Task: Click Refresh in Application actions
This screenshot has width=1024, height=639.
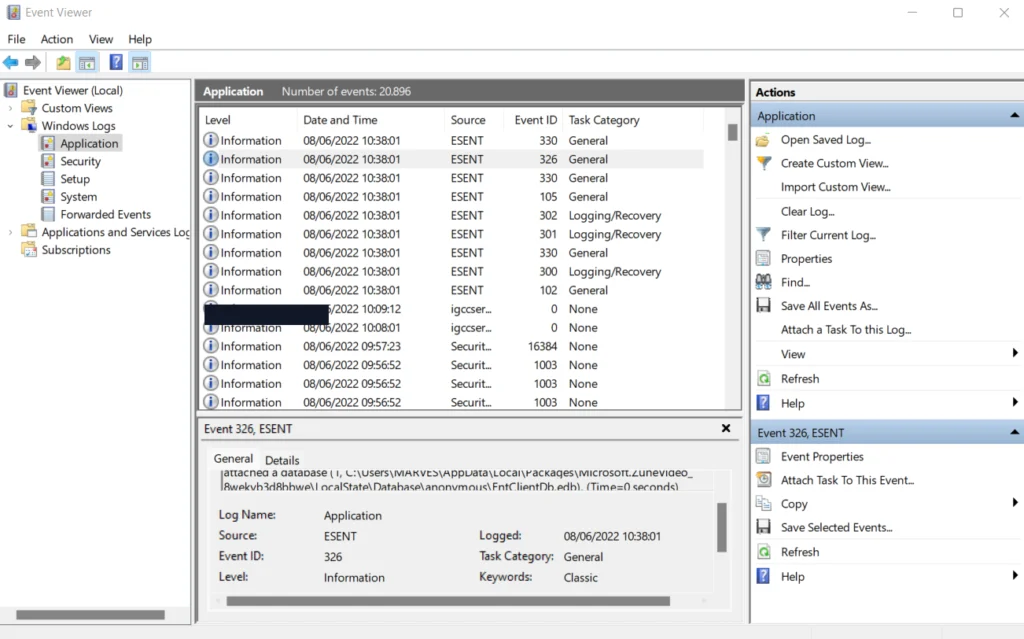Action: pyautogui.click(x=799, y=378)
